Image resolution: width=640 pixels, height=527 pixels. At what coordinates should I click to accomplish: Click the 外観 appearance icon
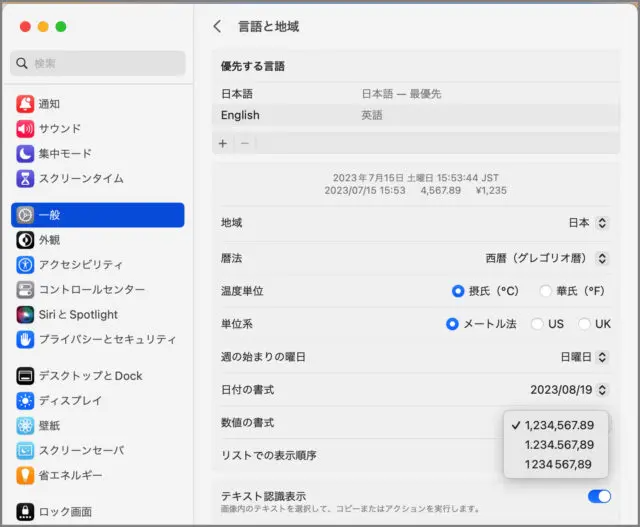point(25,240)
